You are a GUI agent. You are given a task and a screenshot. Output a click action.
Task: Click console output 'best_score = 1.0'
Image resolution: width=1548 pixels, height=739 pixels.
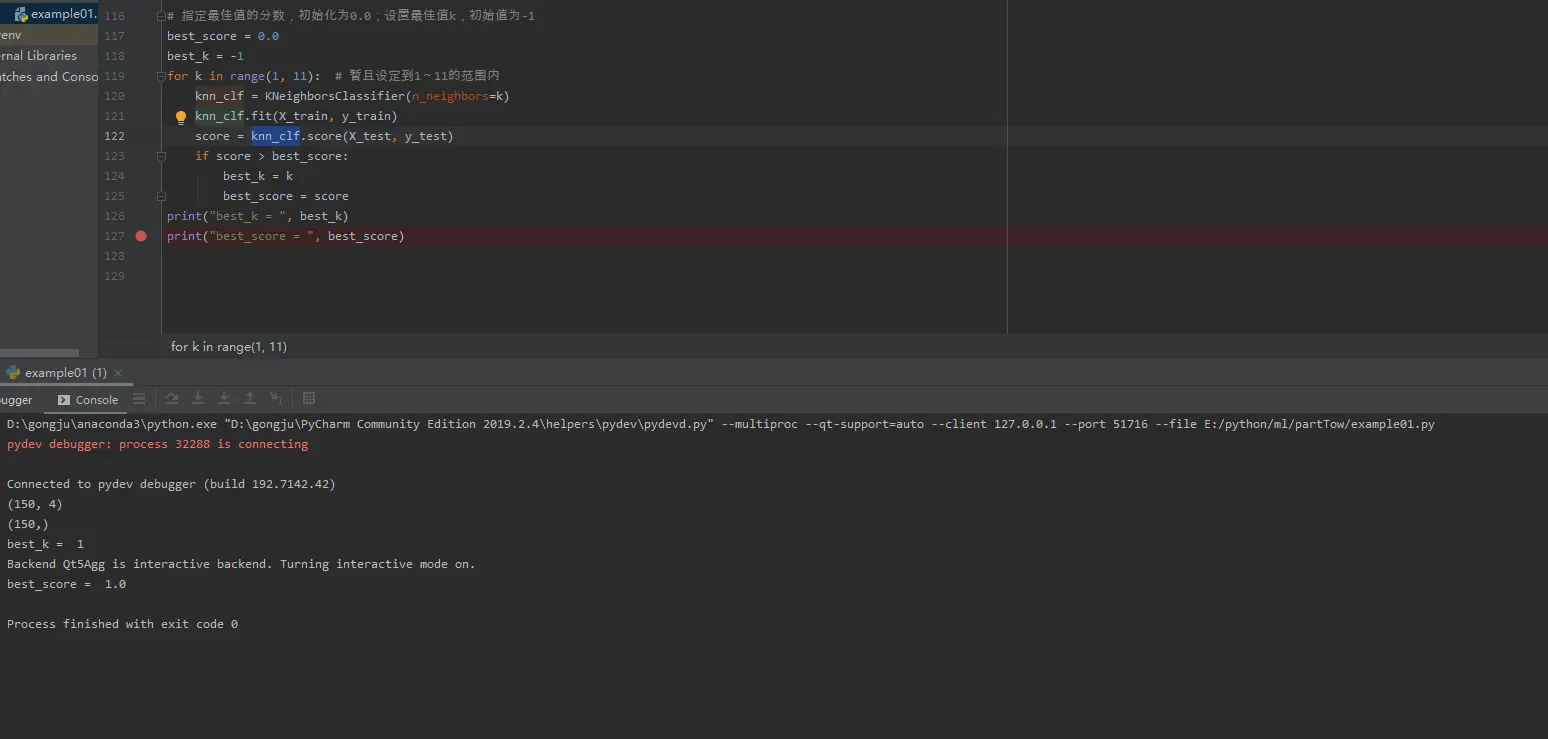67,584
